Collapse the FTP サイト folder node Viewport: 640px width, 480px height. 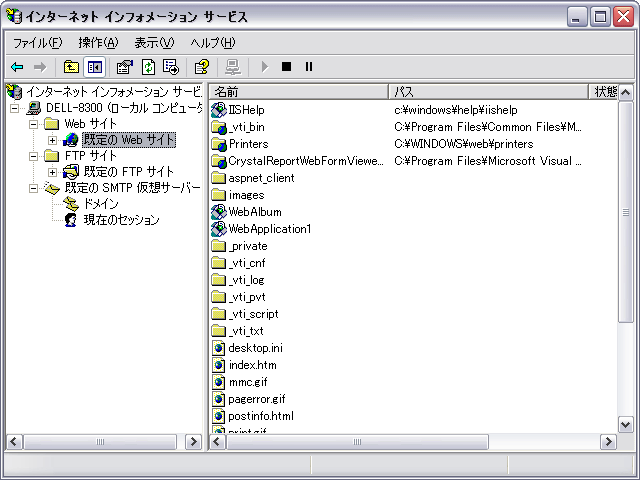coord(33,156)
